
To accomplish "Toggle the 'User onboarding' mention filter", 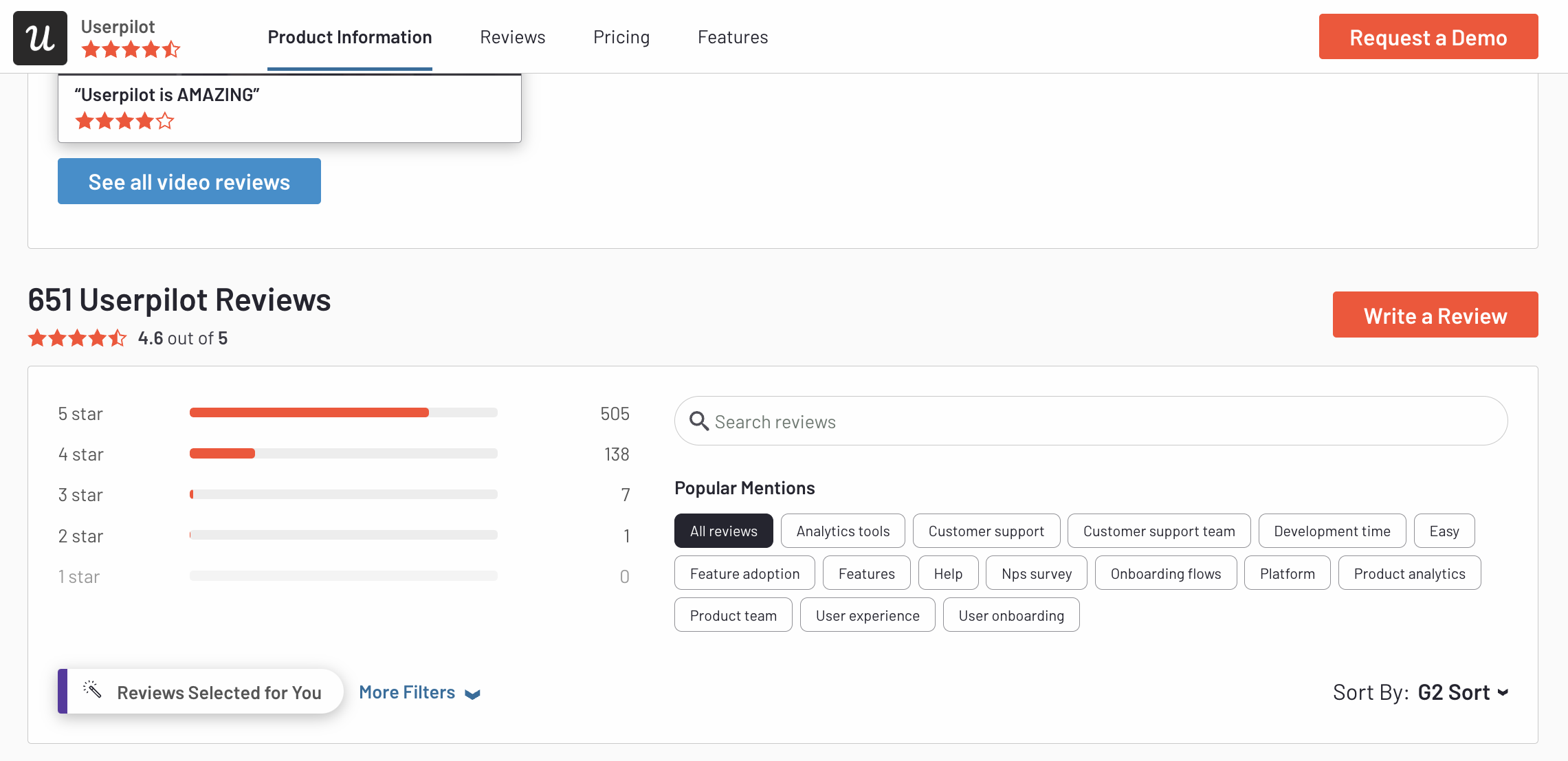I will 1011,614.
